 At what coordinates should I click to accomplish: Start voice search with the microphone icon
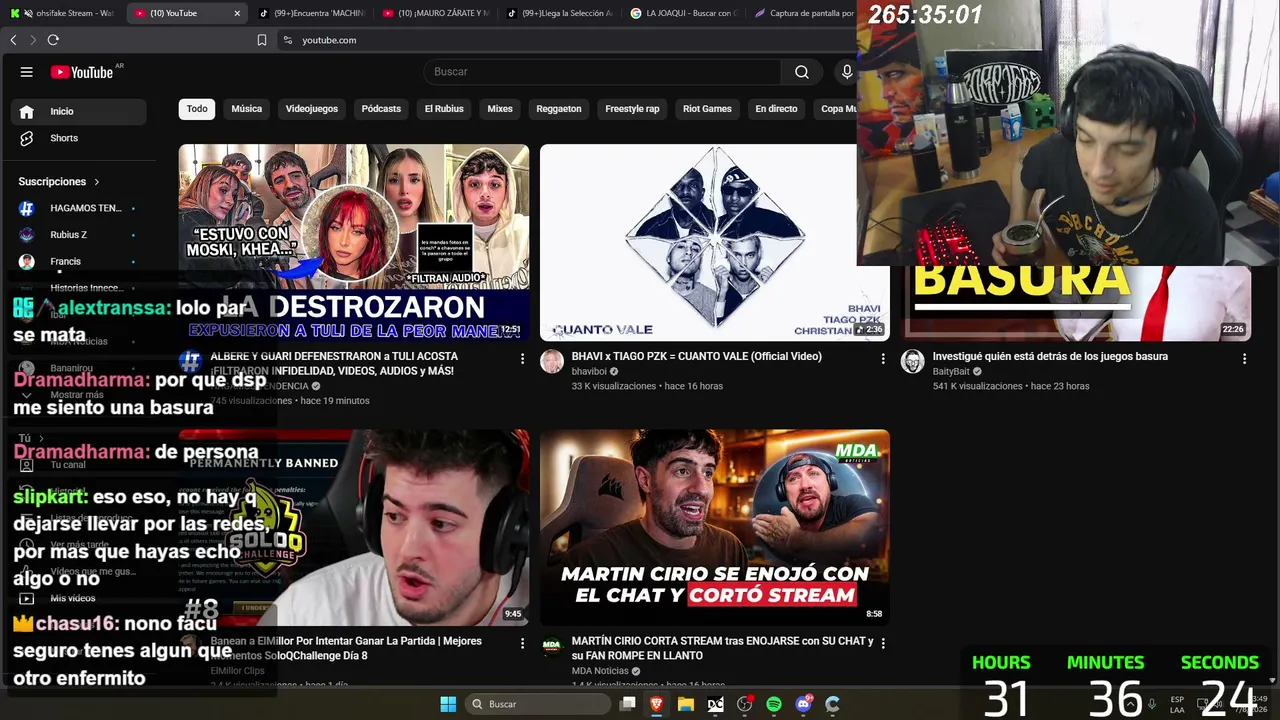point(847,72)
